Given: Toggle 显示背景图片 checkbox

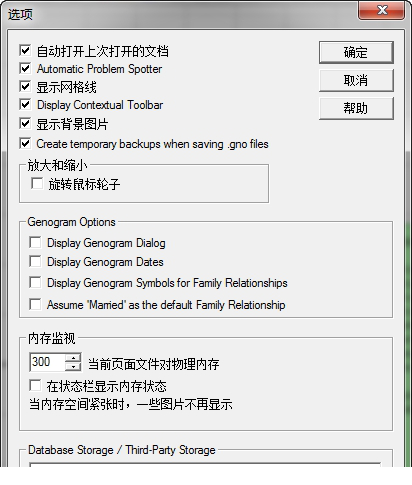Looking at the screenshot, I should point(25,124).
